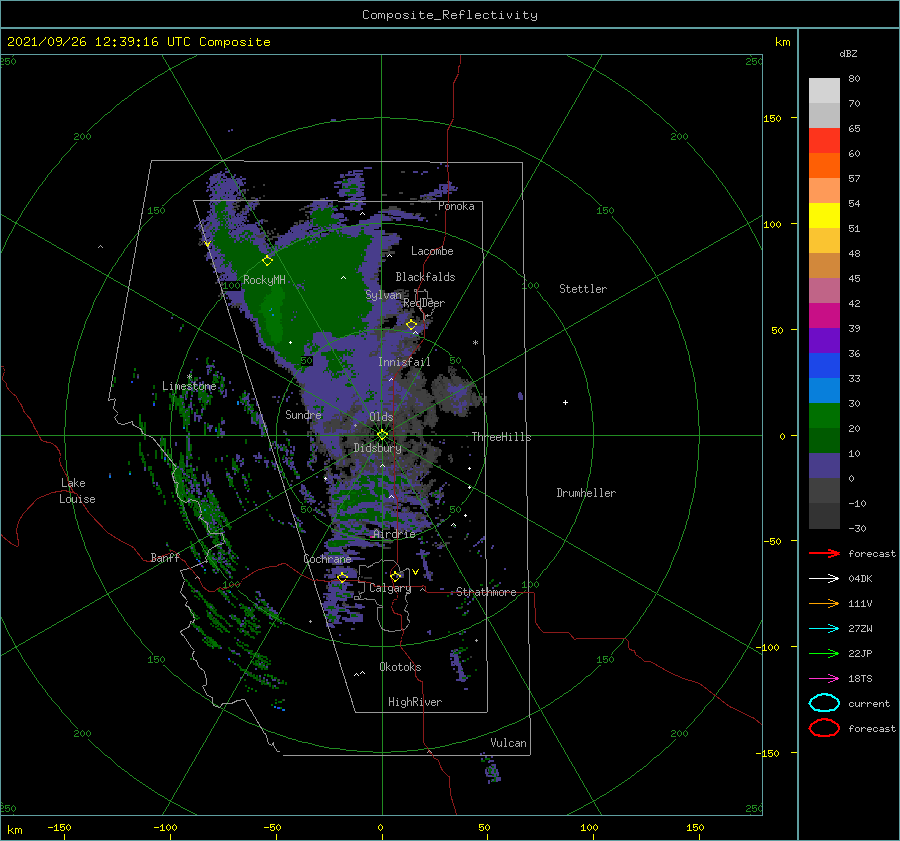The height and width of the screenshot is (841, 900).
Task: Click the asterisk marker above Limestone label
Action: tap(189, 377)
